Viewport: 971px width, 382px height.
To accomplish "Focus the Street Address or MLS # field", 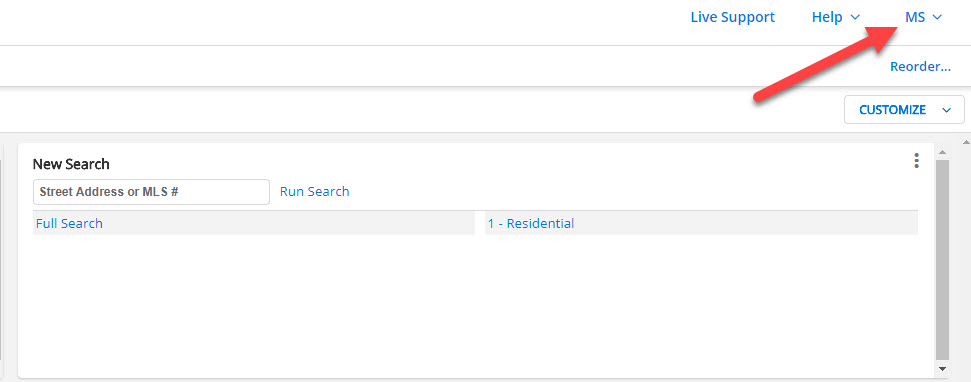I will [x=152, y=192].
